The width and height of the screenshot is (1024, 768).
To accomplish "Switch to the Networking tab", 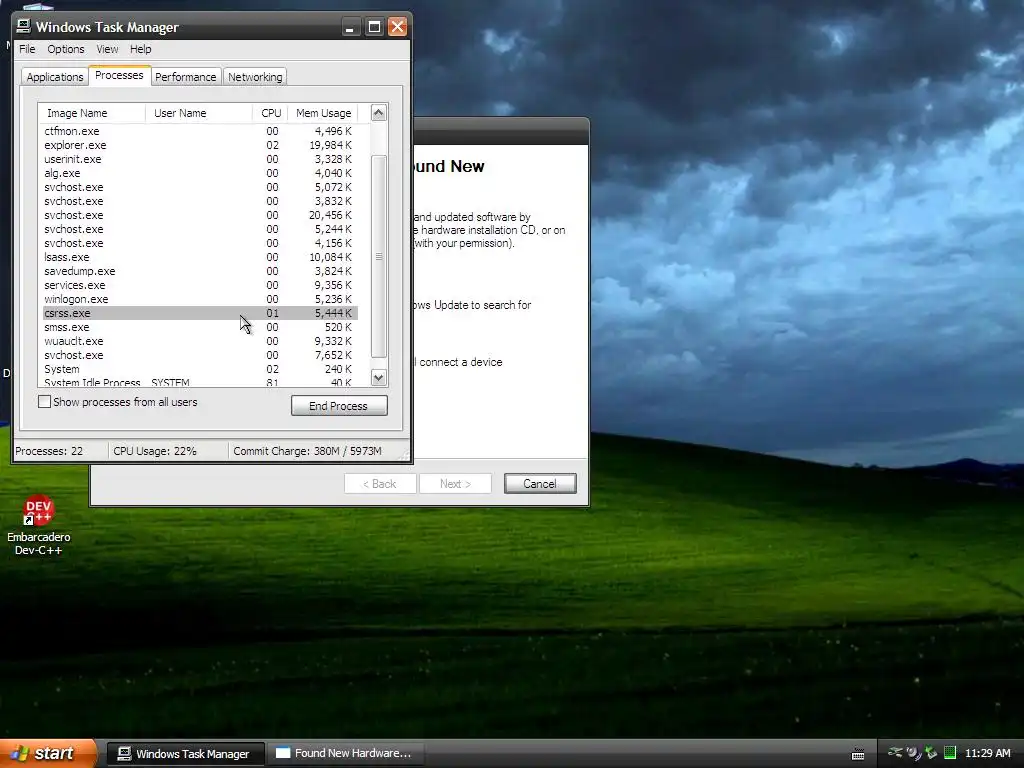I will point(255,76).
